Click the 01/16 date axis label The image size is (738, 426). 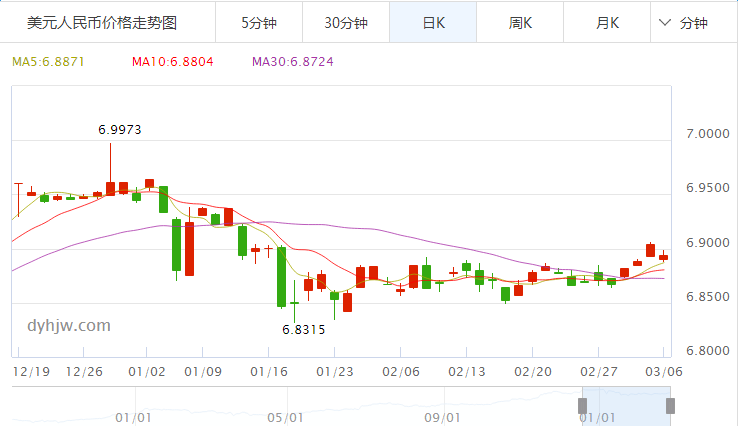[269, 372]
